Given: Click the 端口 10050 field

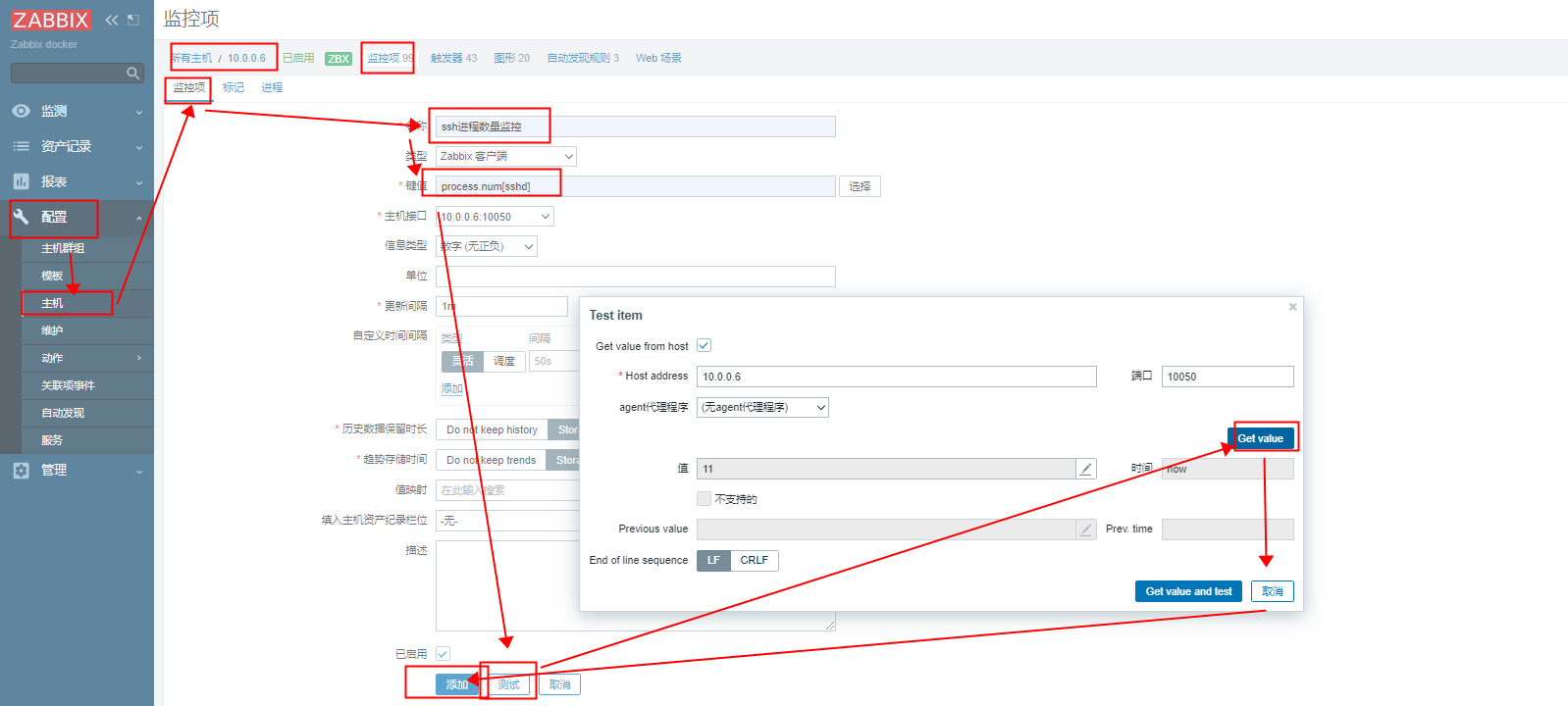Looking at the screenshot, I should click(x=1228, y=377).
